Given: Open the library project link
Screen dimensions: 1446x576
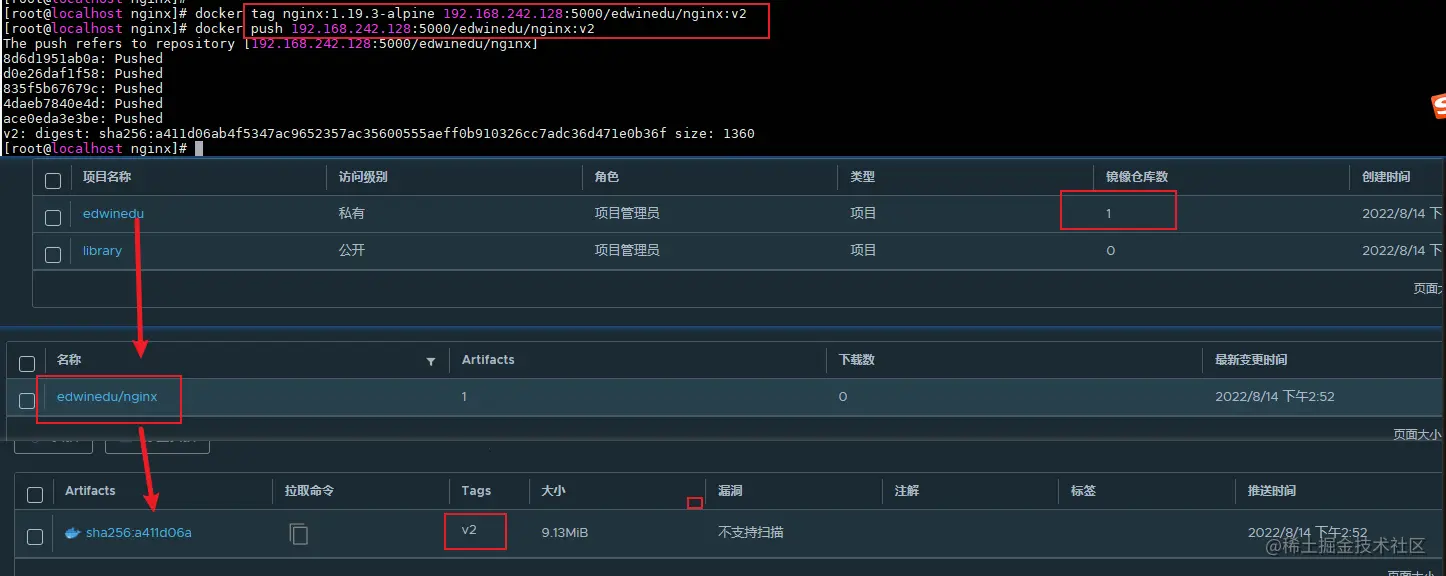Looking at the screenshot, I should click(102, 251).
